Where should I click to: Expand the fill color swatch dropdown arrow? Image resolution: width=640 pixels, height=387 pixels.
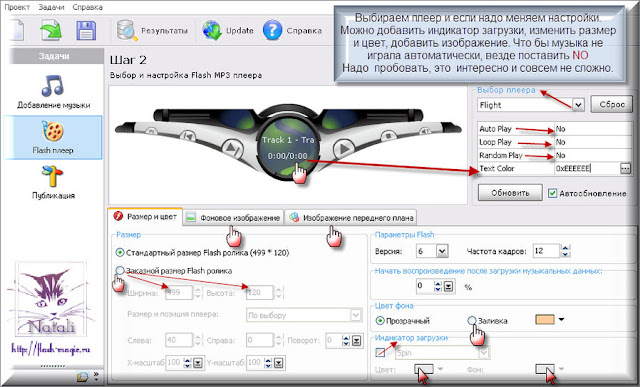pyautogui.click(x=562, y=319)
